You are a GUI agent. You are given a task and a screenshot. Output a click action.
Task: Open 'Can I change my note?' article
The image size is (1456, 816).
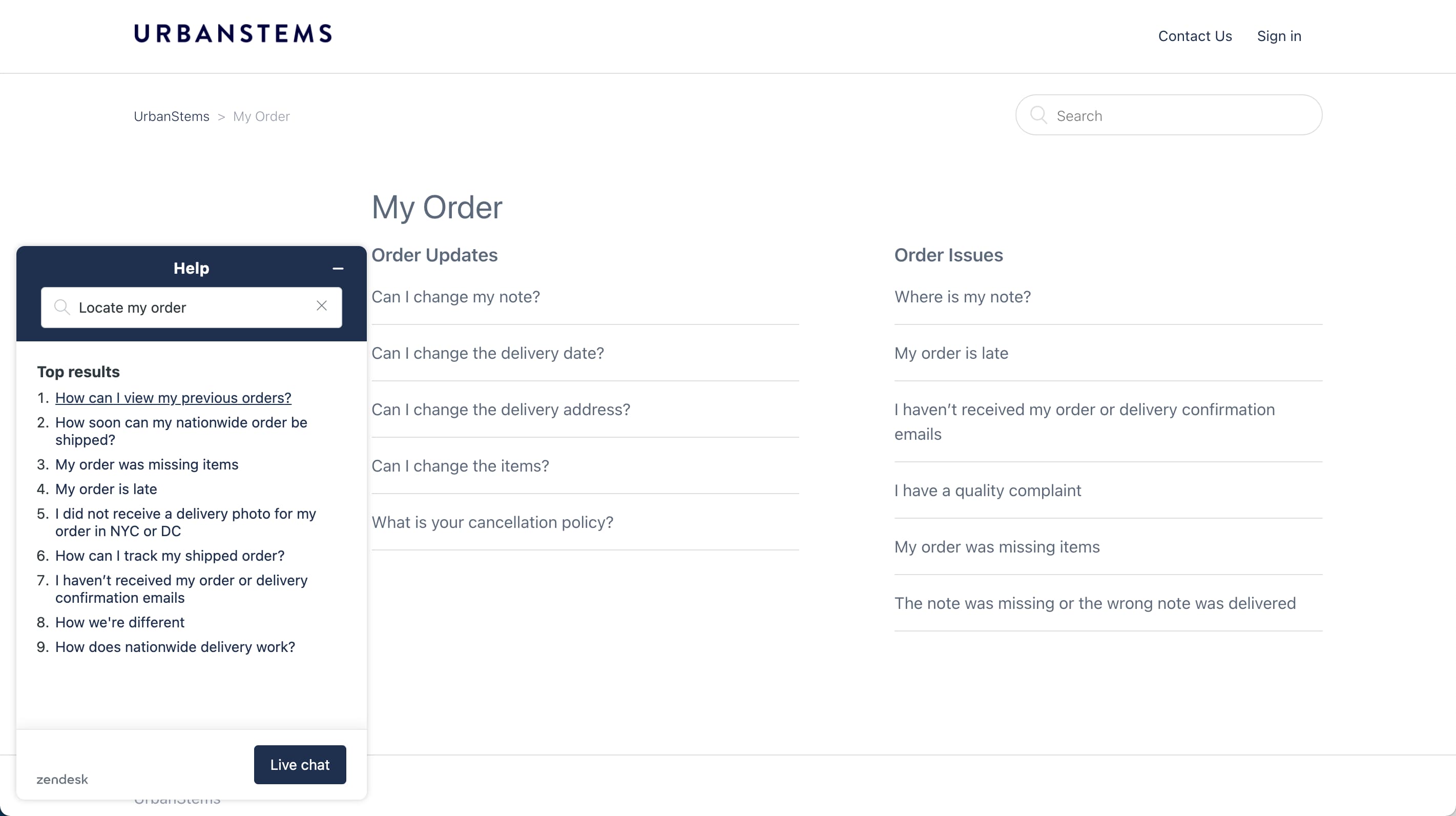(x=455, y=296)
